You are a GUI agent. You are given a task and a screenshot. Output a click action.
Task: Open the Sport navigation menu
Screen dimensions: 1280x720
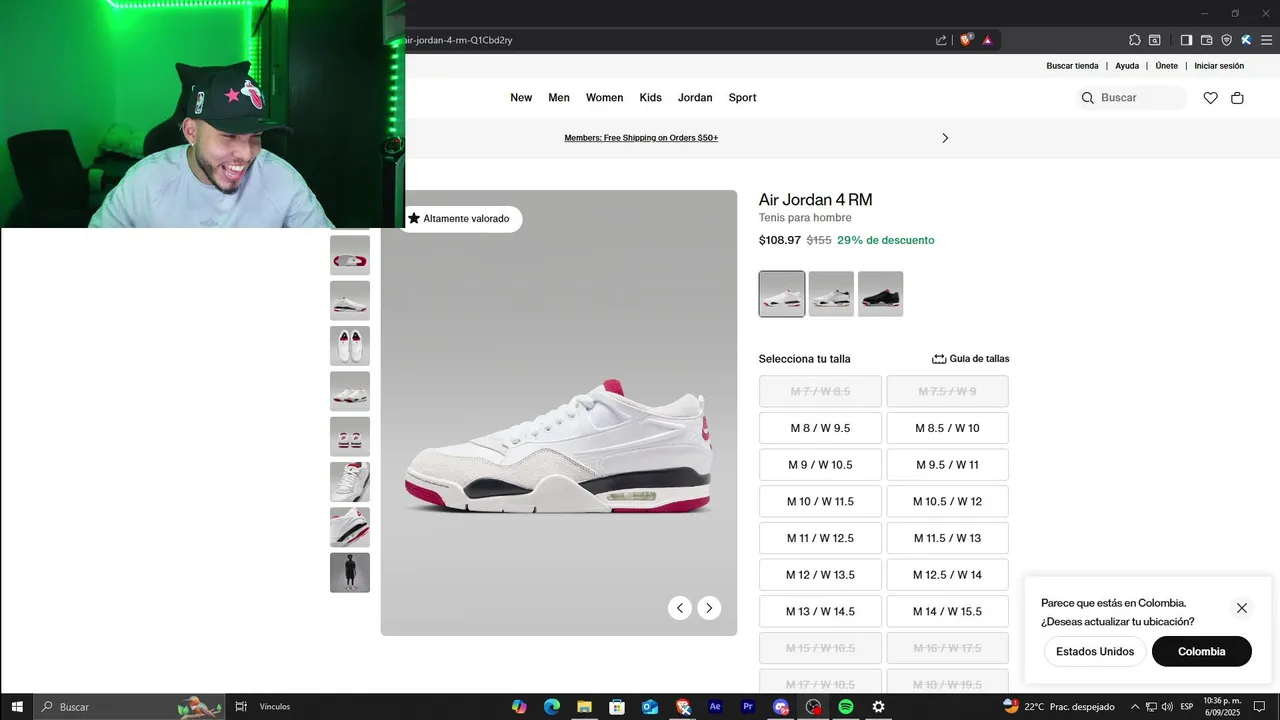(742, 98)
